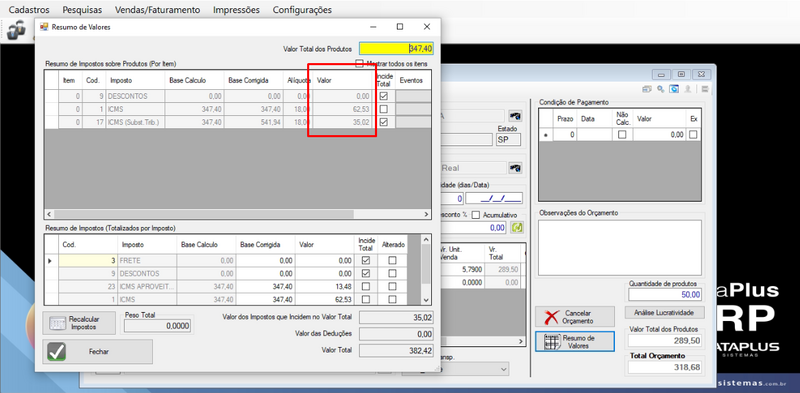
Task: Click the ICMS (Subst.Trib.) tax name cell
Action: point(136,122)
